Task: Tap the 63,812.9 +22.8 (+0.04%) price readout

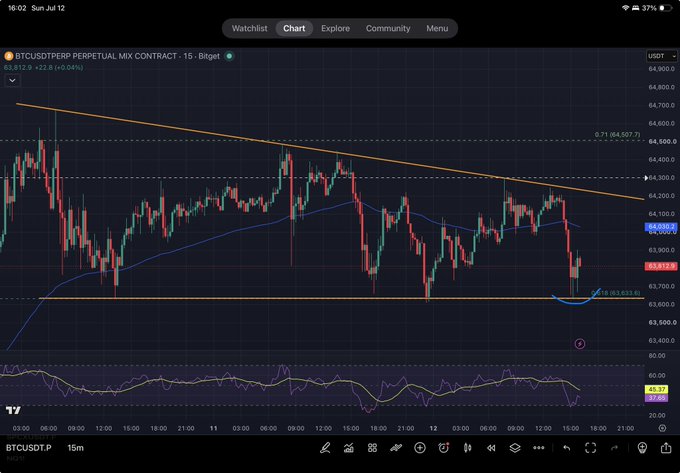Action: [43, 68]
